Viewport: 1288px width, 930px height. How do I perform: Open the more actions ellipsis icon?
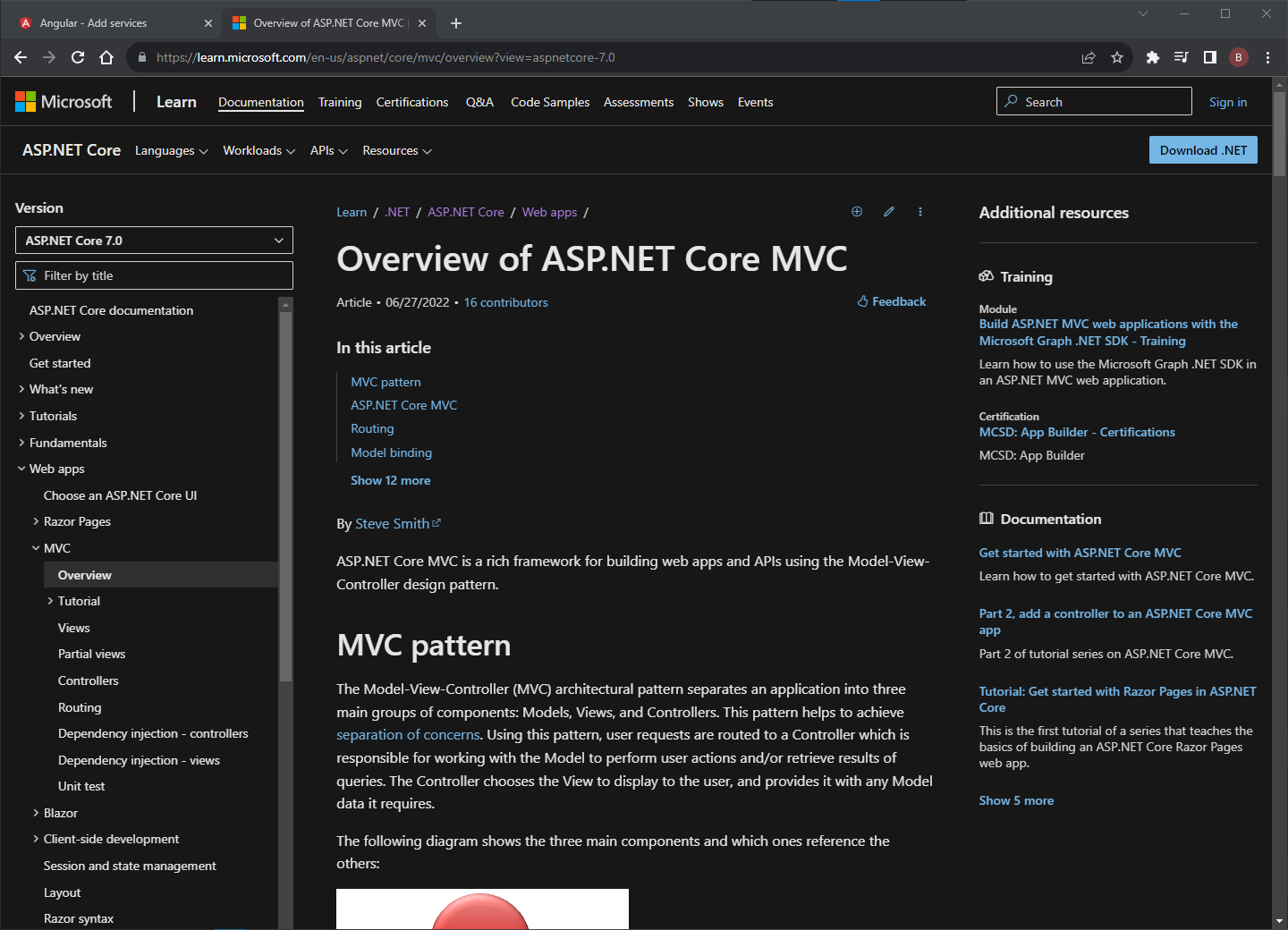click(x=919, y=211)
